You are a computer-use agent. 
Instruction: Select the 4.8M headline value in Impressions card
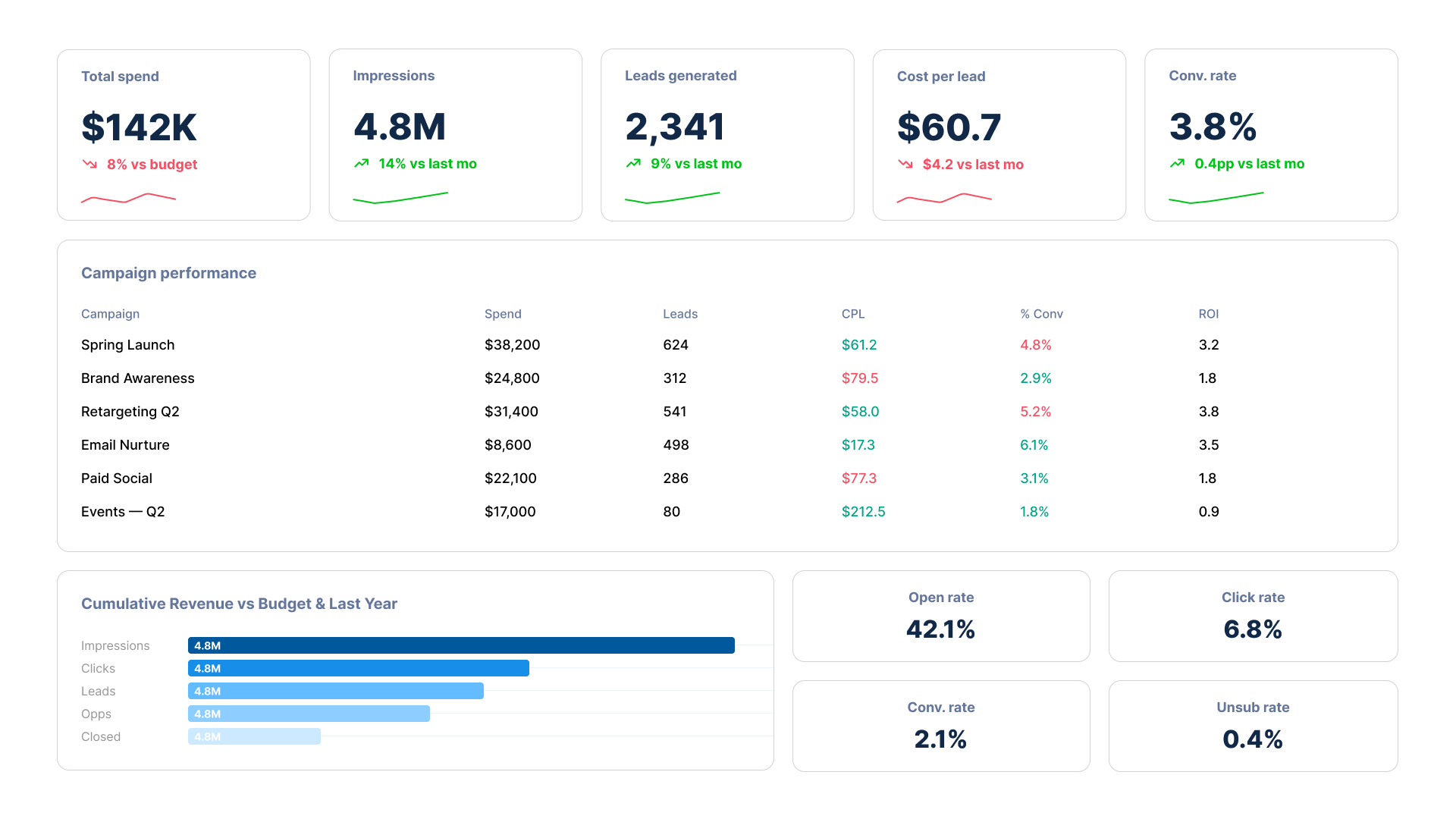400,126
